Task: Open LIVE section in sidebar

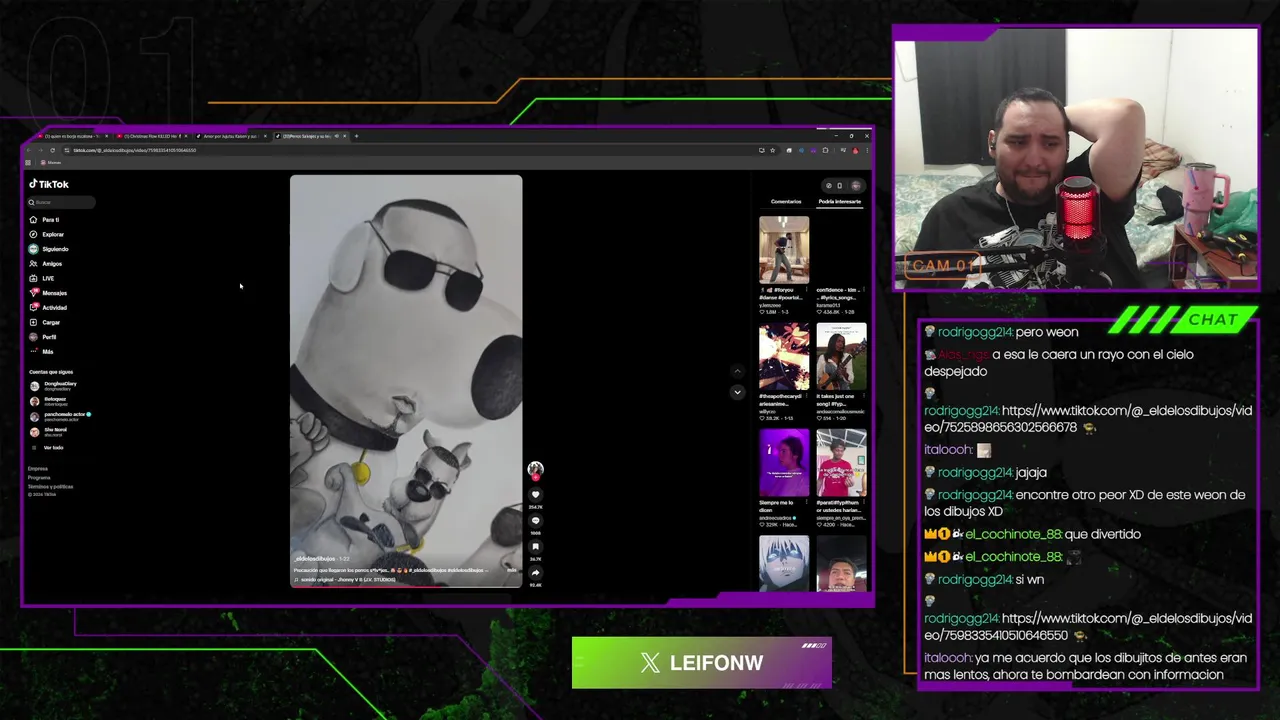Action: point(42,278)
